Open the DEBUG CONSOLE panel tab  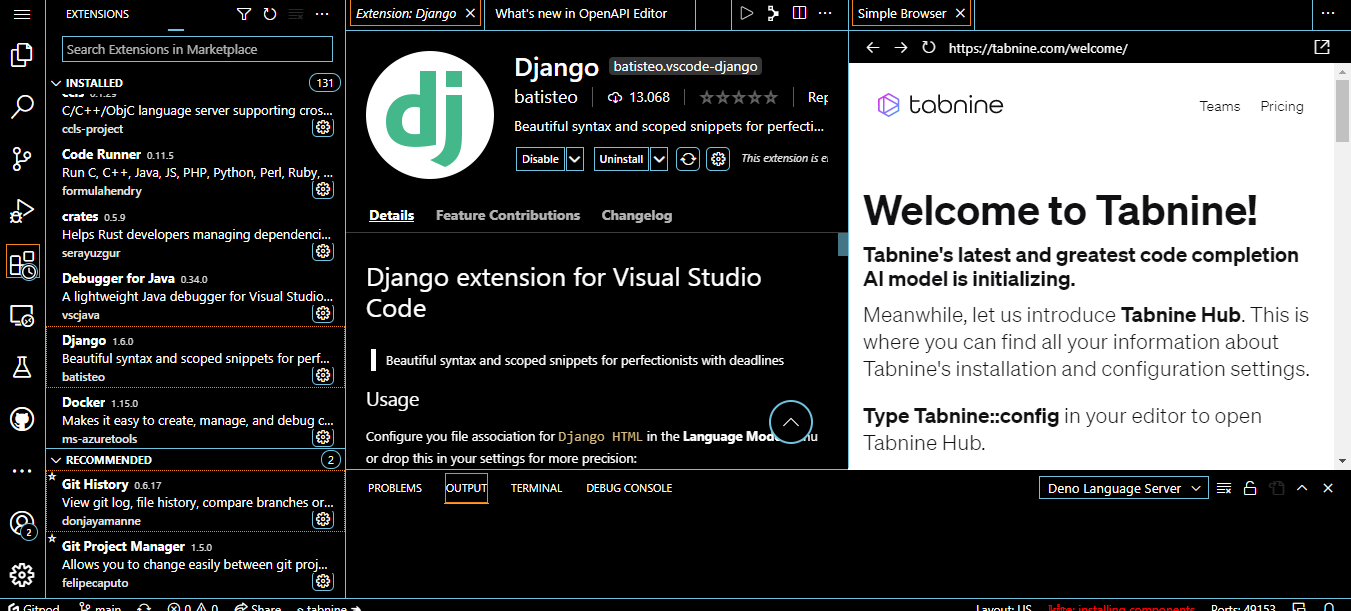click(629, 488)
